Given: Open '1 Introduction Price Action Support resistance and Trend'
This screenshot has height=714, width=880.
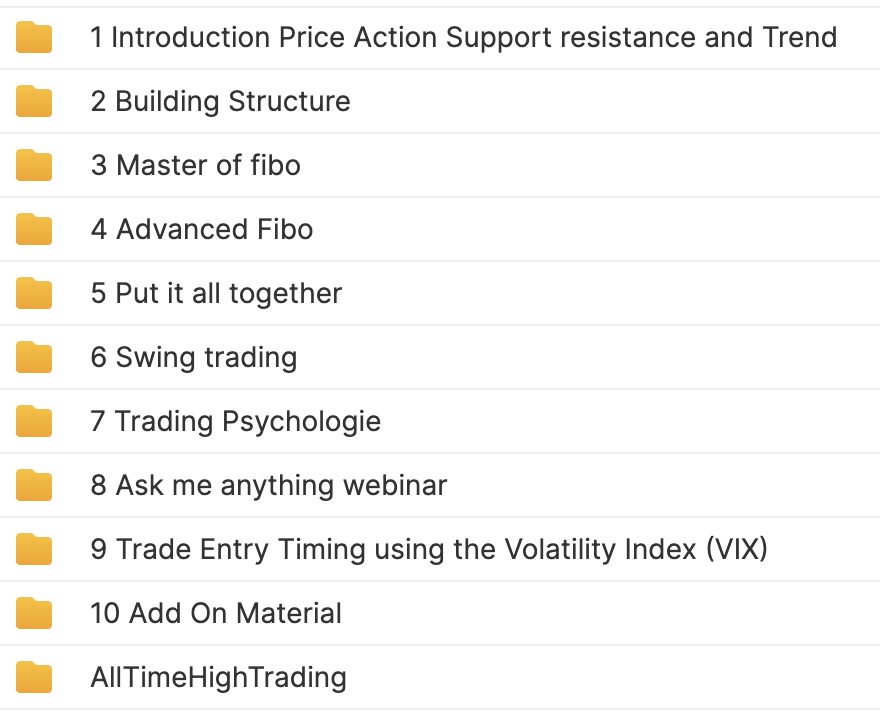Looking at the screenshot, I should click(464, 38).
